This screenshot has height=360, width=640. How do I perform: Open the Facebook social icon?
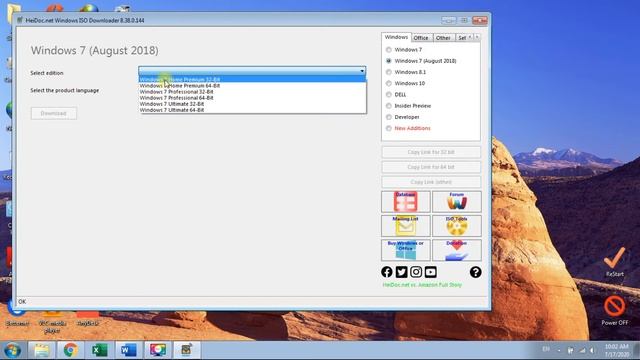click(387, 272)
